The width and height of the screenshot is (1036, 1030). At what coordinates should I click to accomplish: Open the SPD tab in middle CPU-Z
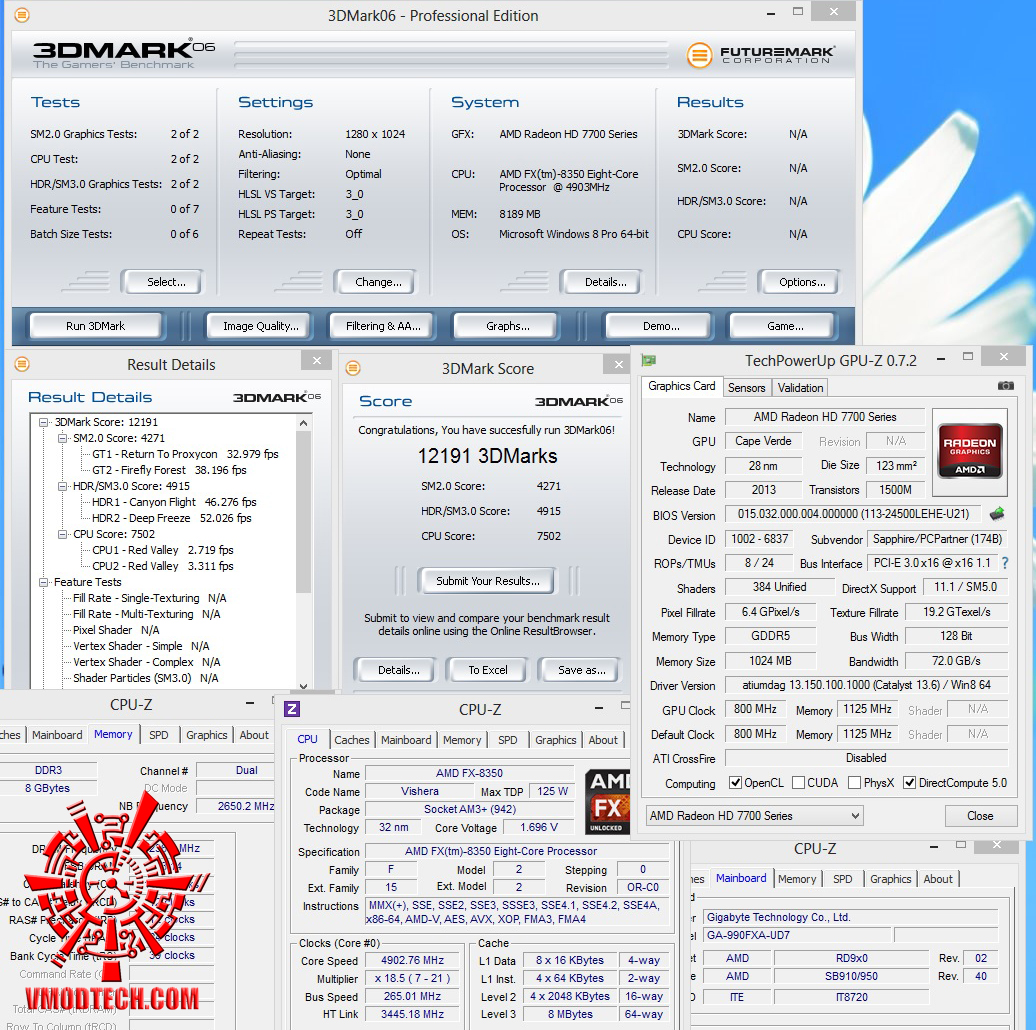coord(507,740)
